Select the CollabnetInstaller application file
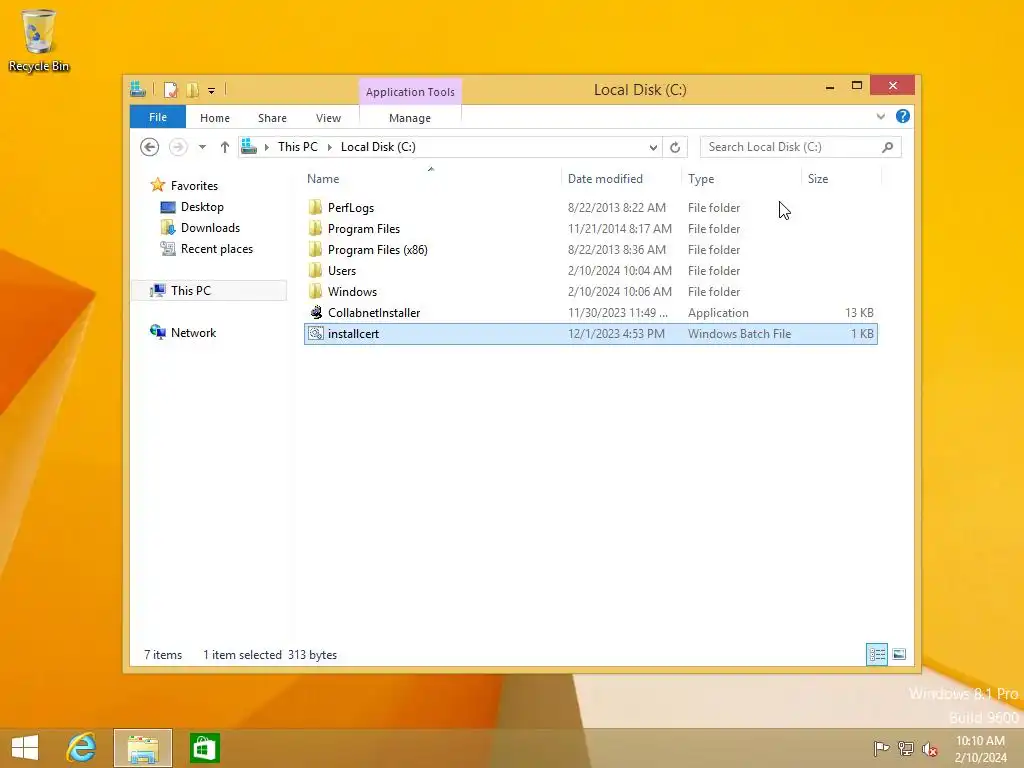This screenshot has width=1024, height=768. click(x=590, y=312)
